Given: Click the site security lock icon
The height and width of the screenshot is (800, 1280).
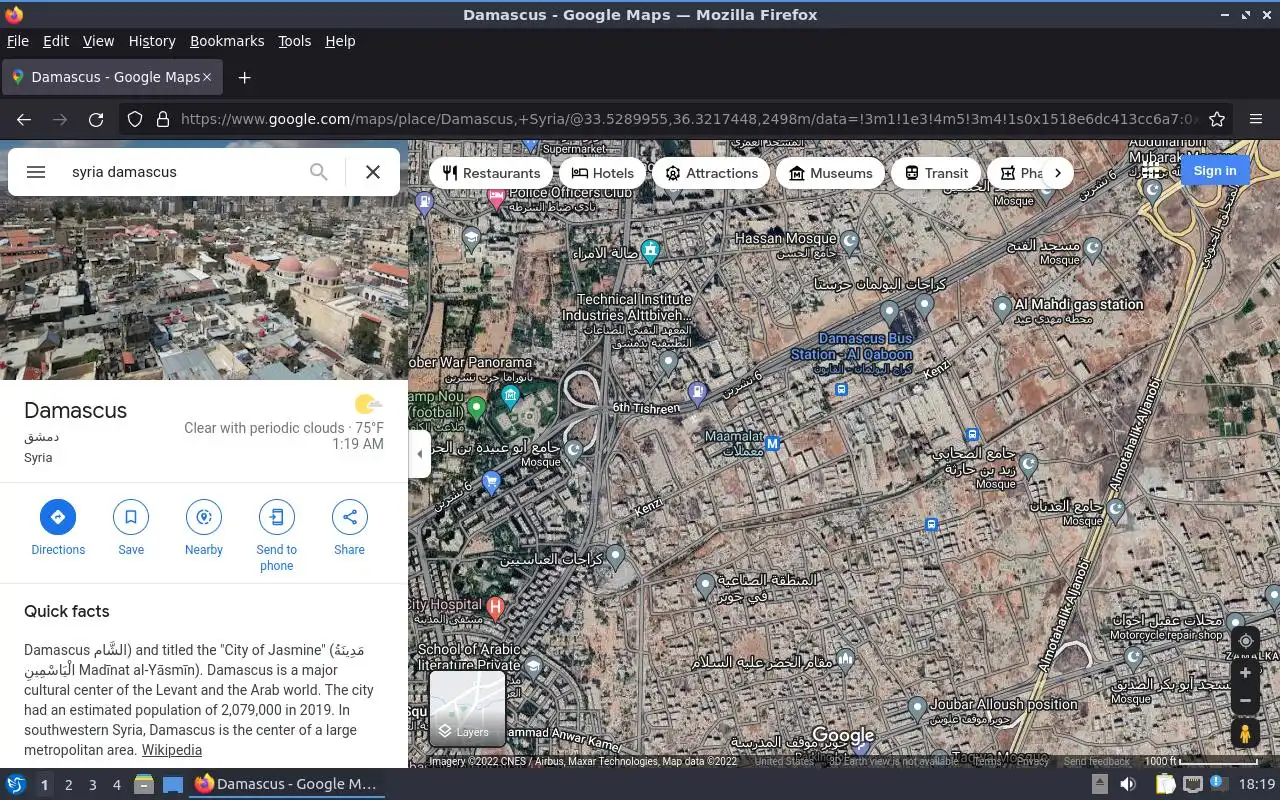Looking at the screenshot, I should coord(163,119).
